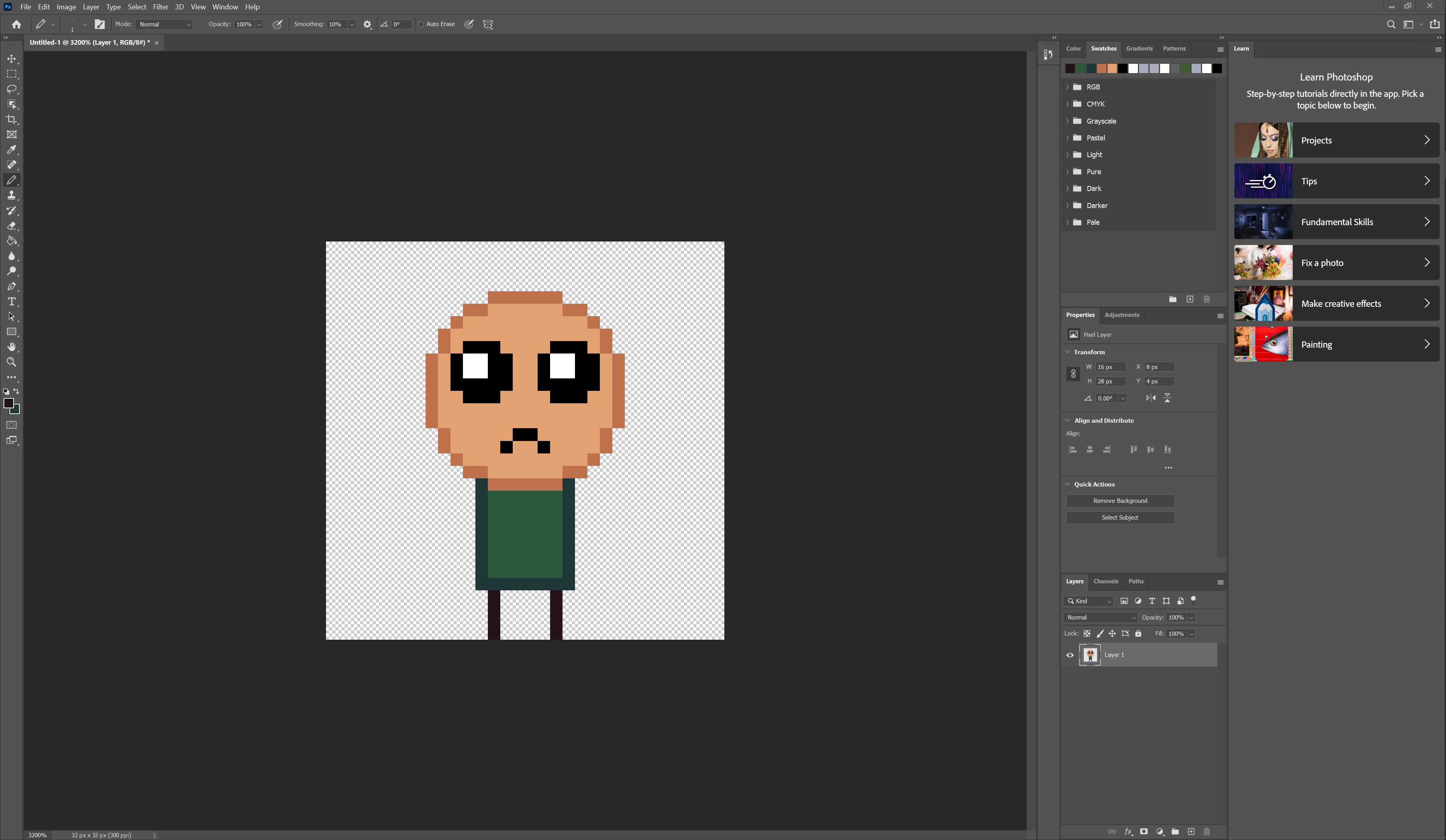The height and width of the screenshot is (840, 1446).
Task: Select the Rectangle shape tool
Action: pos(12,332)
